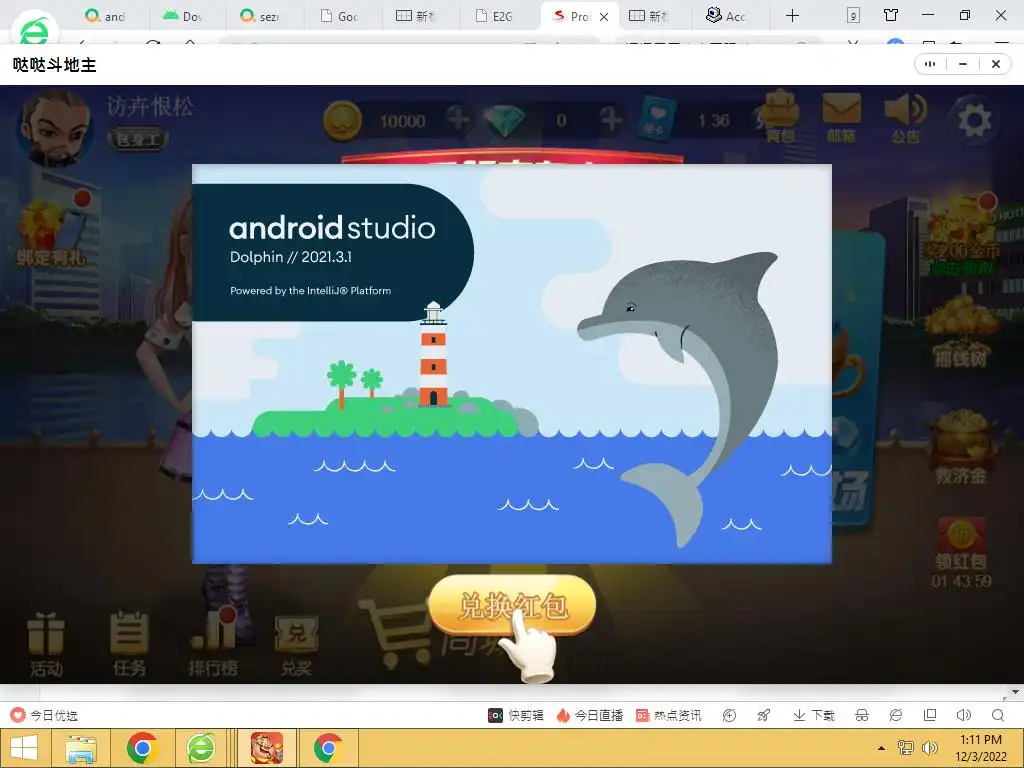The height and width of the screenshot is (768, 1024).
Task: Click the gold coin icon beside 10000
Action: [342, 121]
